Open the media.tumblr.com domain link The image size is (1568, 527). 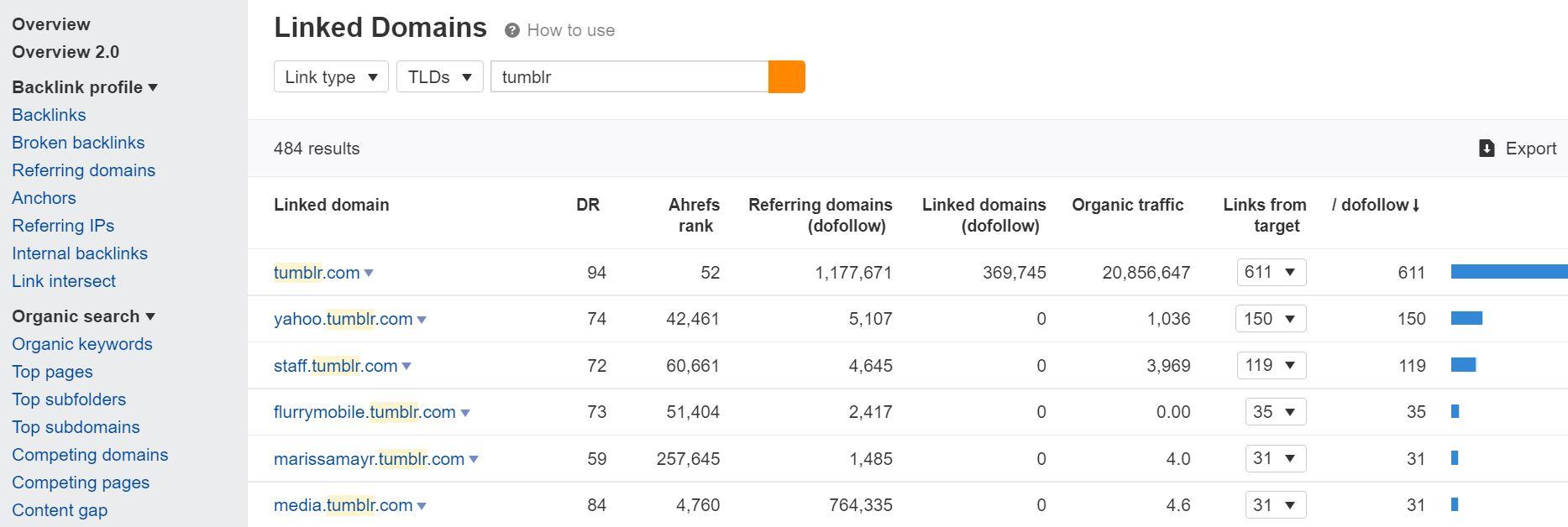(343, 505)
